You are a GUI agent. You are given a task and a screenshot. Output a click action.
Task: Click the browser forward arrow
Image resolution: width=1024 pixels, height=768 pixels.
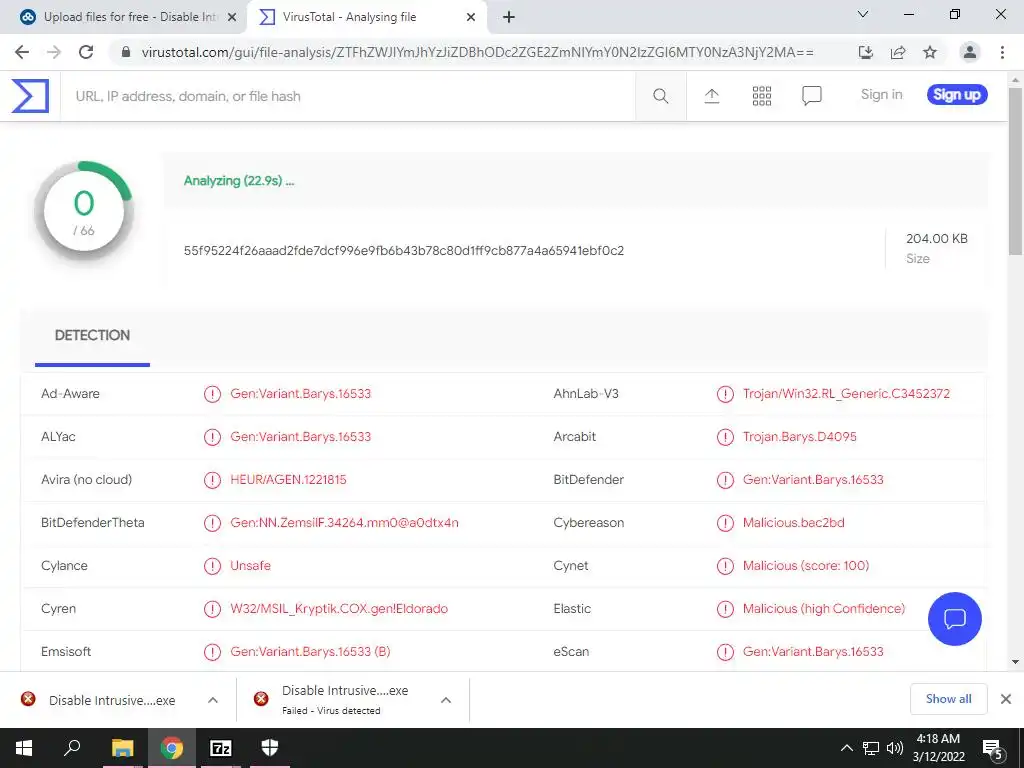coord(54,52)
